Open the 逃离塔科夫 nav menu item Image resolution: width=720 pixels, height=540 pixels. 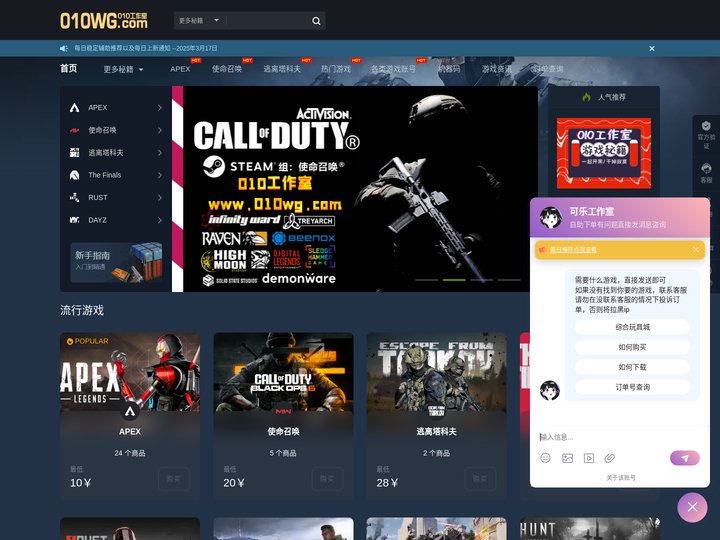click(282, 69)
